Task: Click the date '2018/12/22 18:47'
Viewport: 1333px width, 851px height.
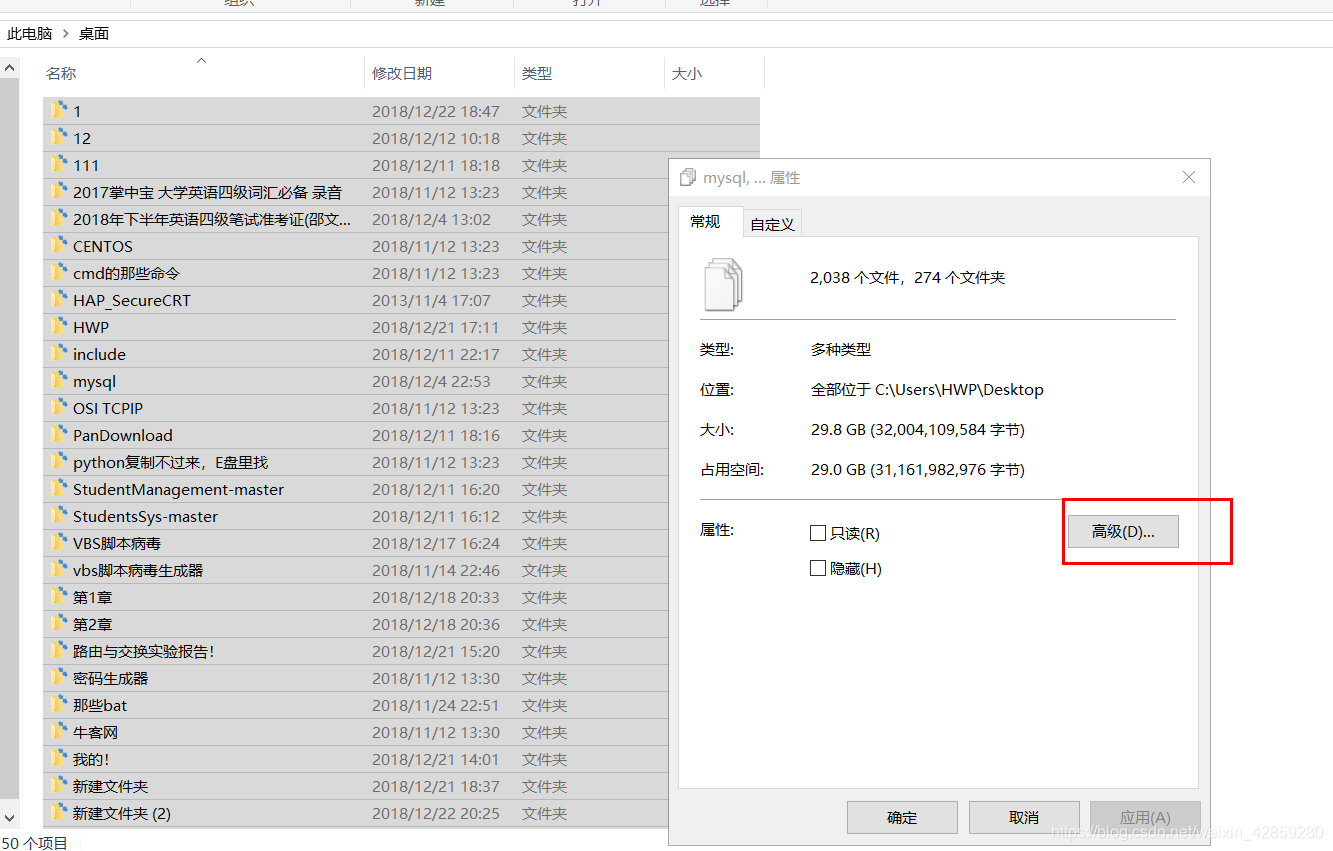Action: 436,111
